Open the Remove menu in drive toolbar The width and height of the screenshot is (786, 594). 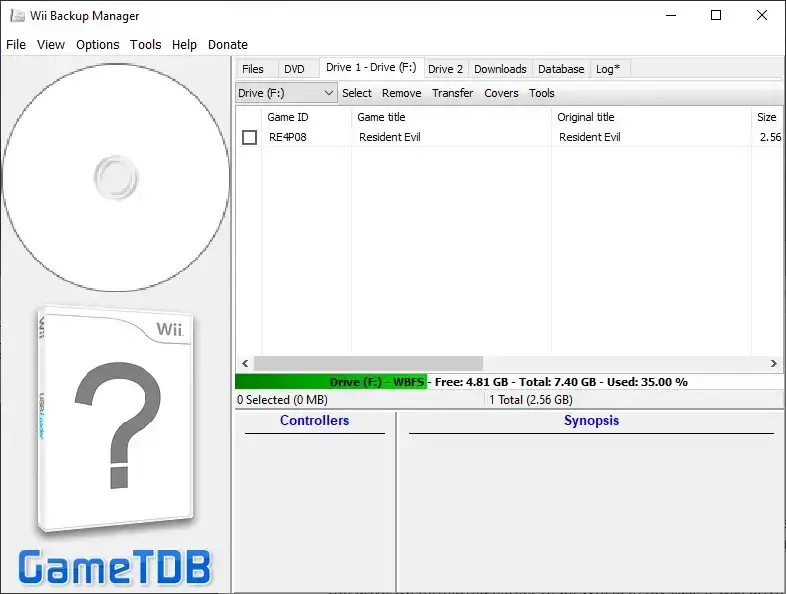pos(402,93)
